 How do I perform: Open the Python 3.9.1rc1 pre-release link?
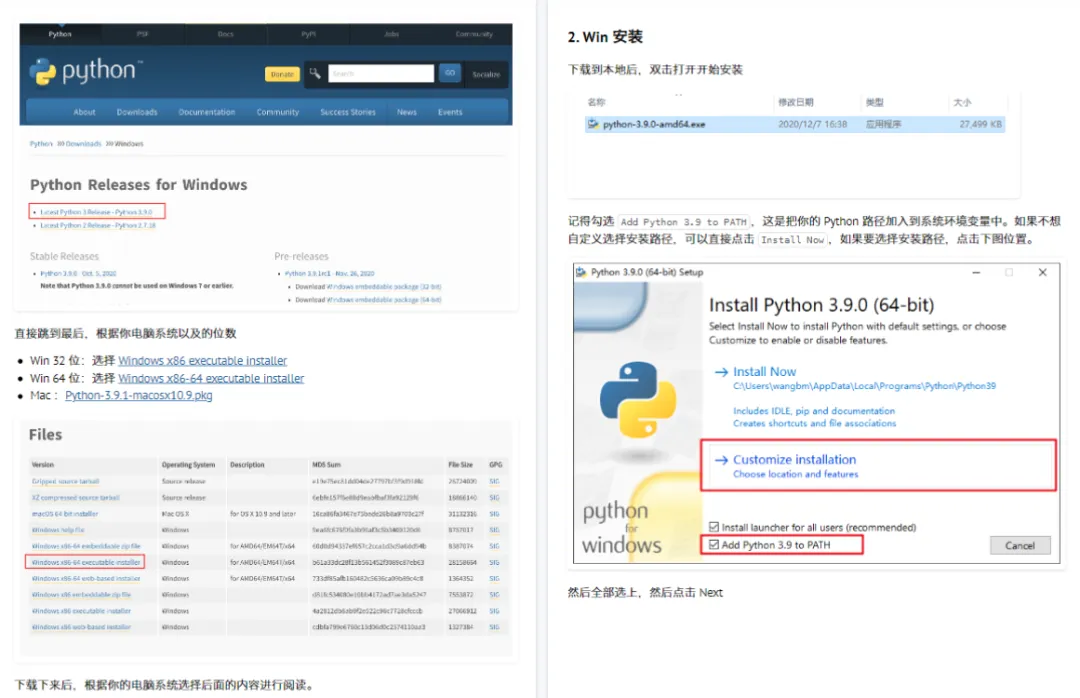pyautogui.click(x=329, y=274)
